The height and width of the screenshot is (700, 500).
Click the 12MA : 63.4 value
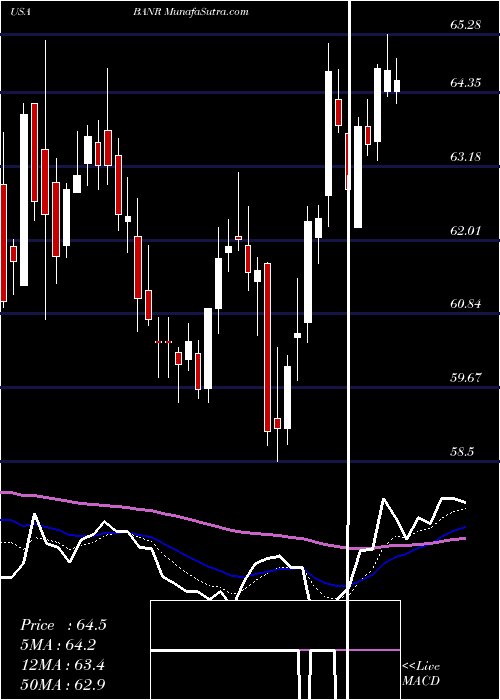pyautogui.click(x=62, y=665)
